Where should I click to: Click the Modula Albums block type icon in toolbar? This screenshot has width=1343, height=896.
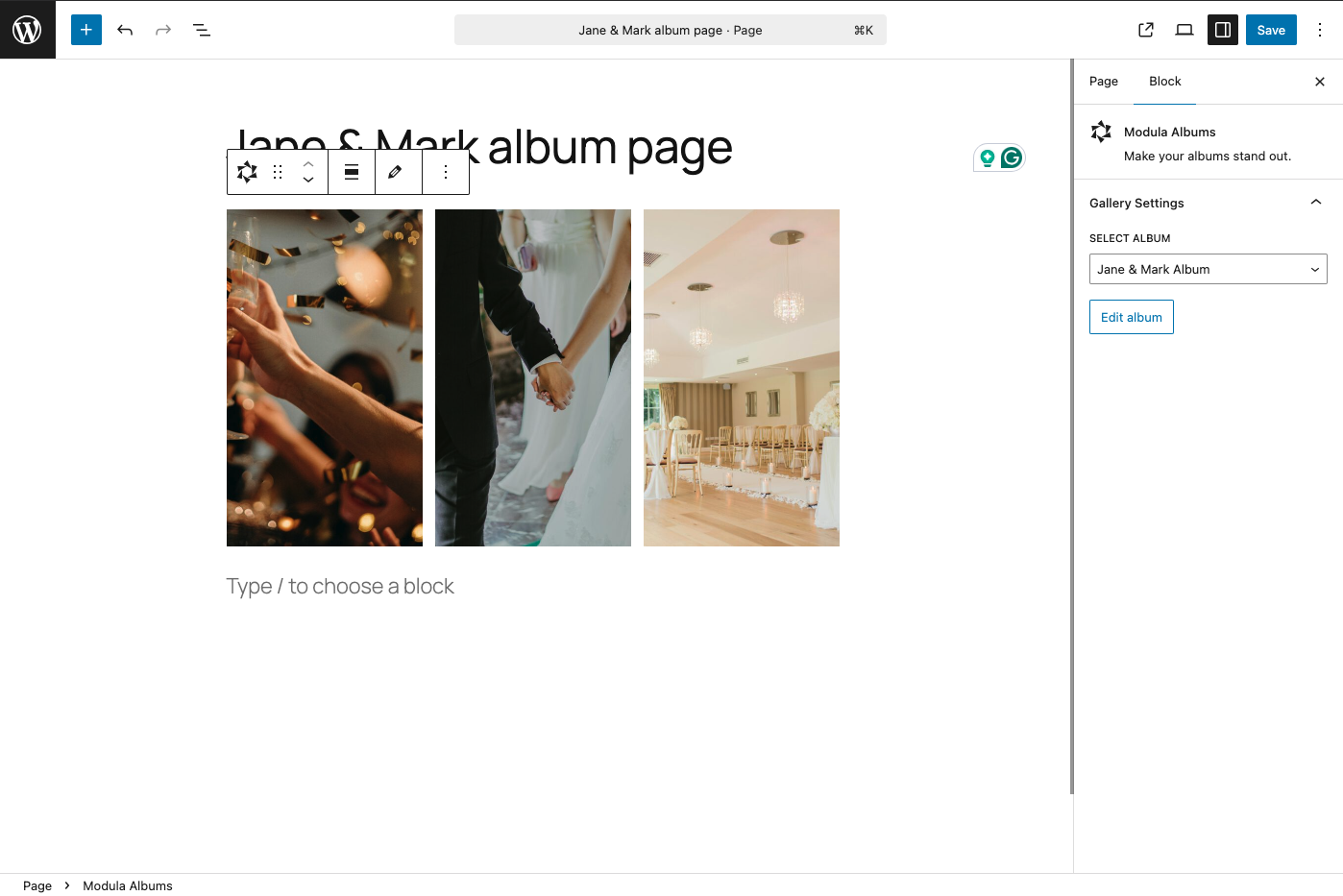[247, 172]
